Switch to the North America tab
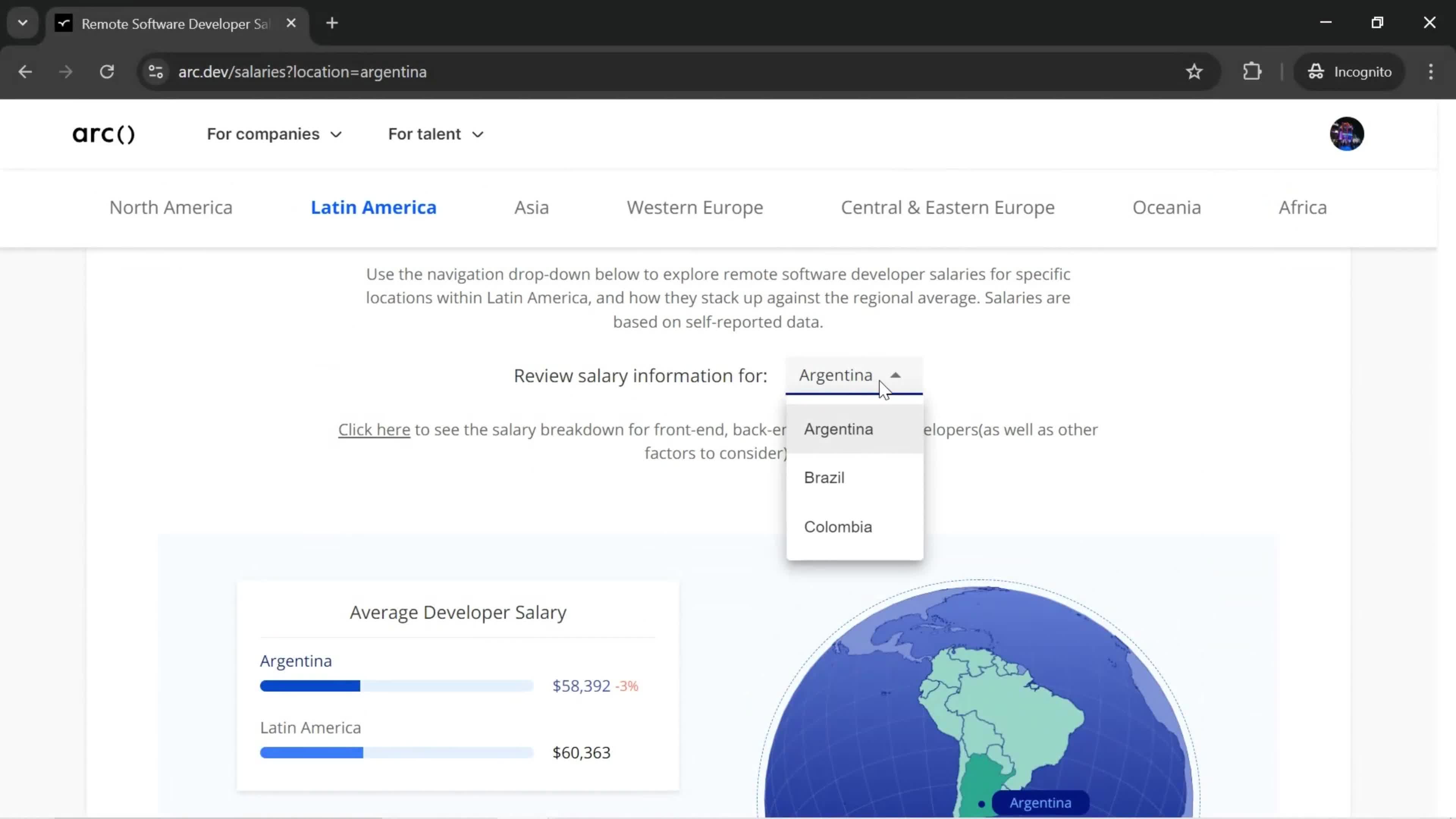The height and width of the screenshot is (819, 1456). click(170, 207)
